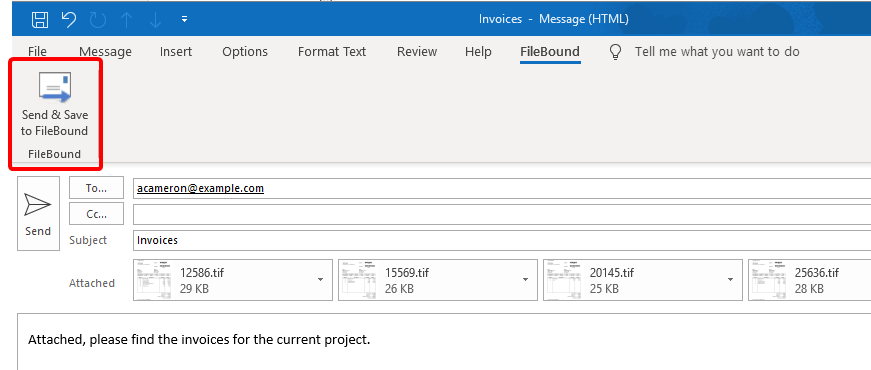Go to next item with down arrow
This screenshot has height=370, width=871.
(x=156, y=20)
